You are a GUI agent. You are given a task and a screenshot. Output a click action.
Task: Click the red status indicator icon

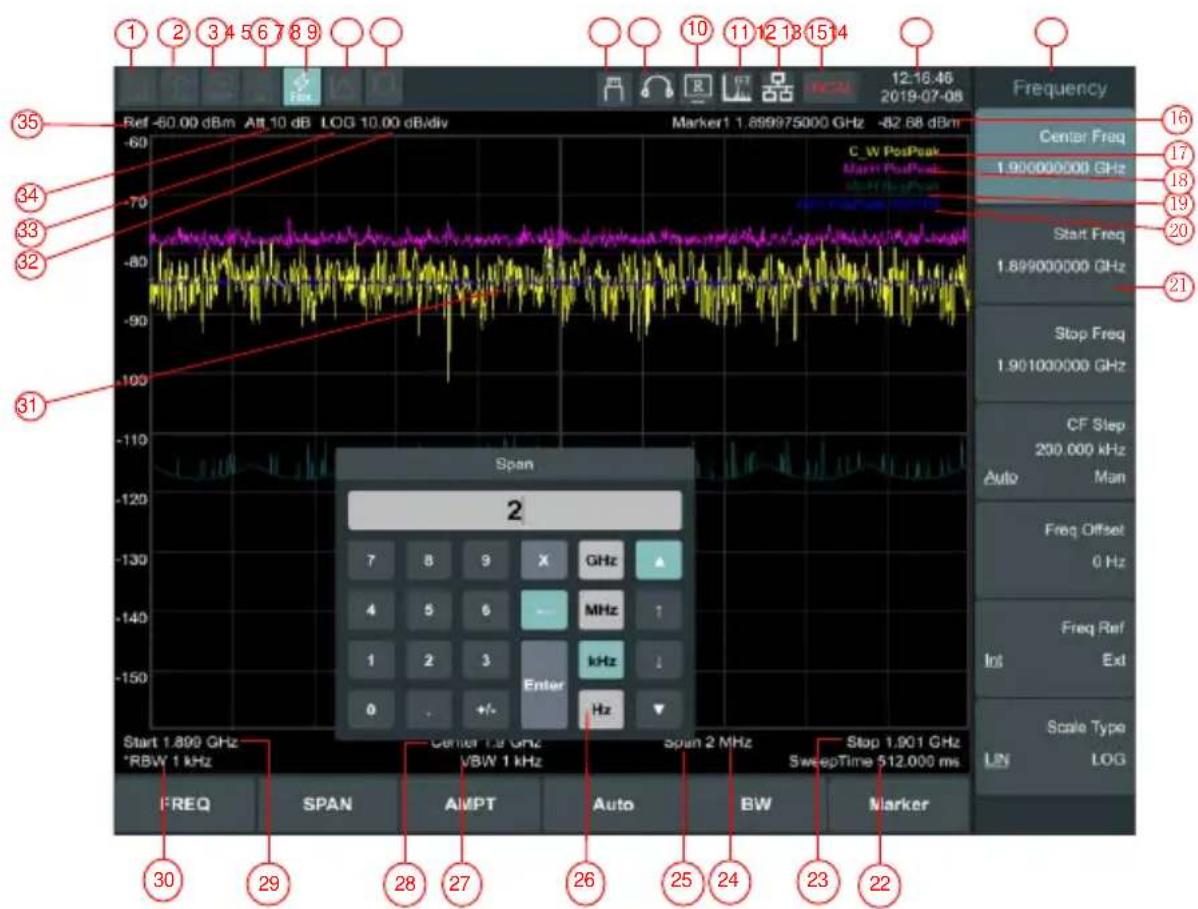click(829, 88)
